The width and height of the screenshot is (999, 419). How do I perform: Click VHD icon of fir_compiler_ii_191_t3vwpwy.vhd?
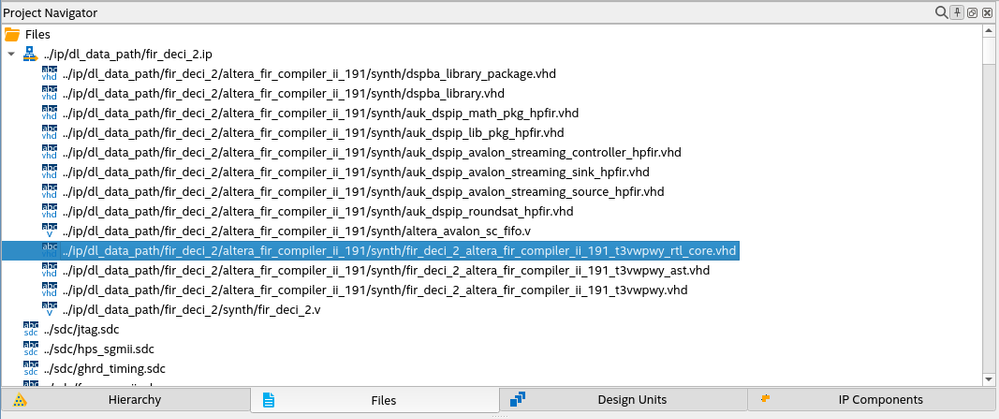click(49, 290)
